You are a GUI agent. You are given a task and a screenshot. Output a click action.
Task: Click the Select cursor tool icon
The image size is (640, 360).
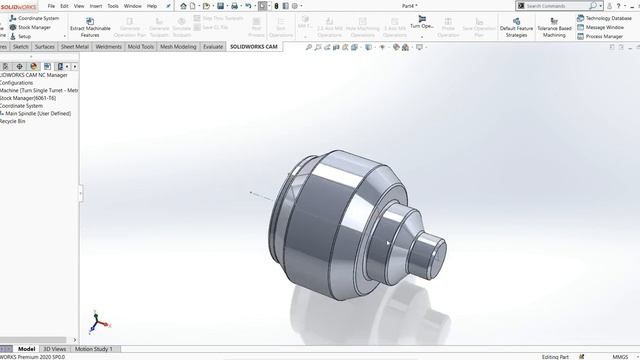tap(262, 6)
